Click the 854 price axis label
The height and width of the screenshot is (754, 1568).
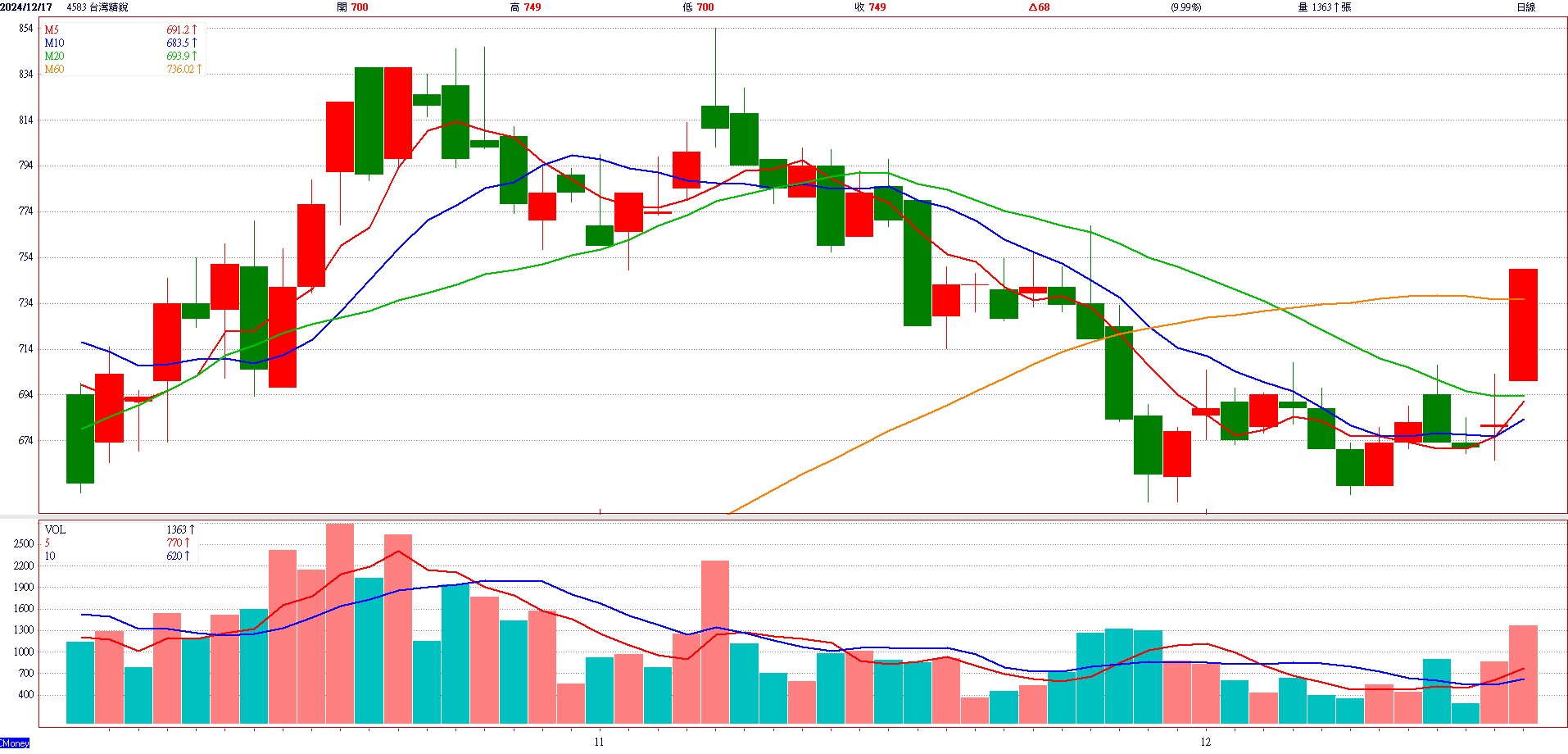coord(26,28)
